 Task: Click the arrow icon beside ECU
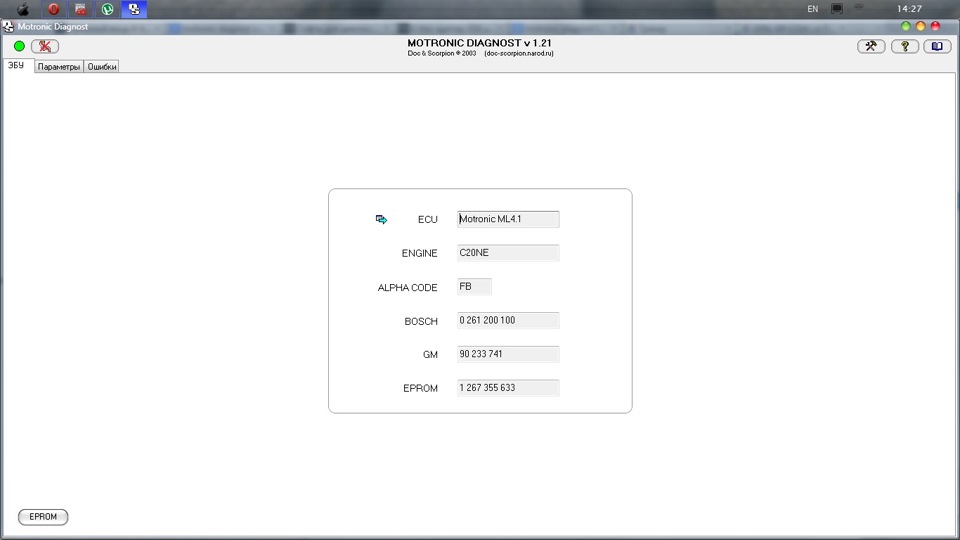point(381,219)
